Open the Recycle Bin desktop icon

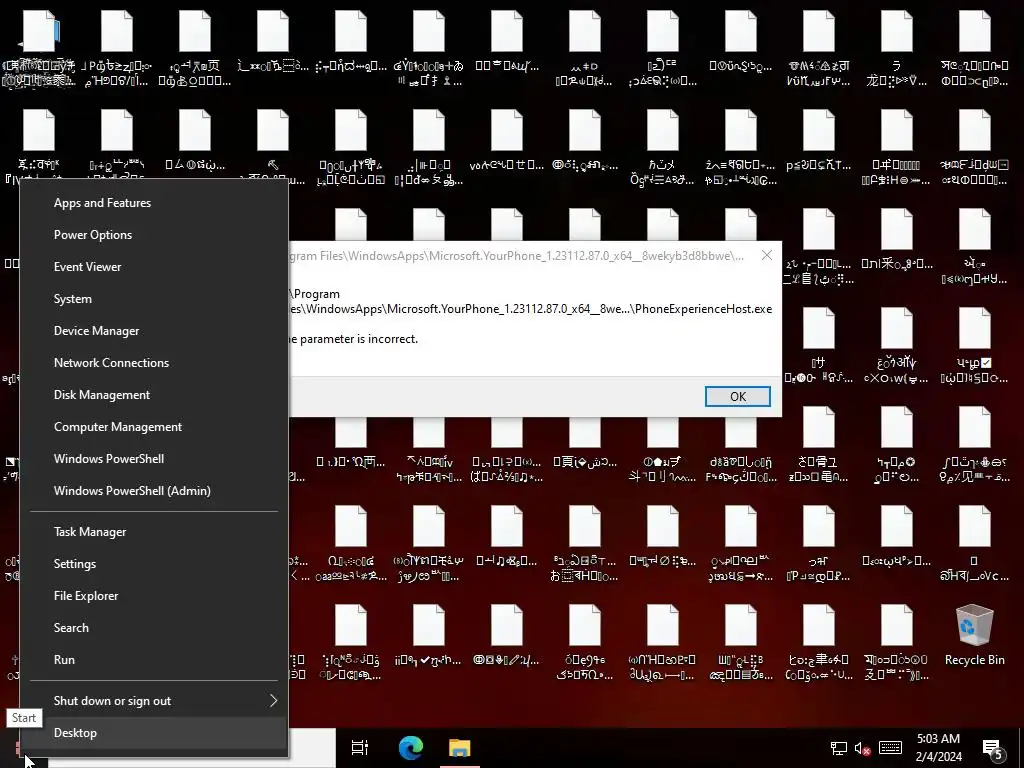[x=974, y=635]
